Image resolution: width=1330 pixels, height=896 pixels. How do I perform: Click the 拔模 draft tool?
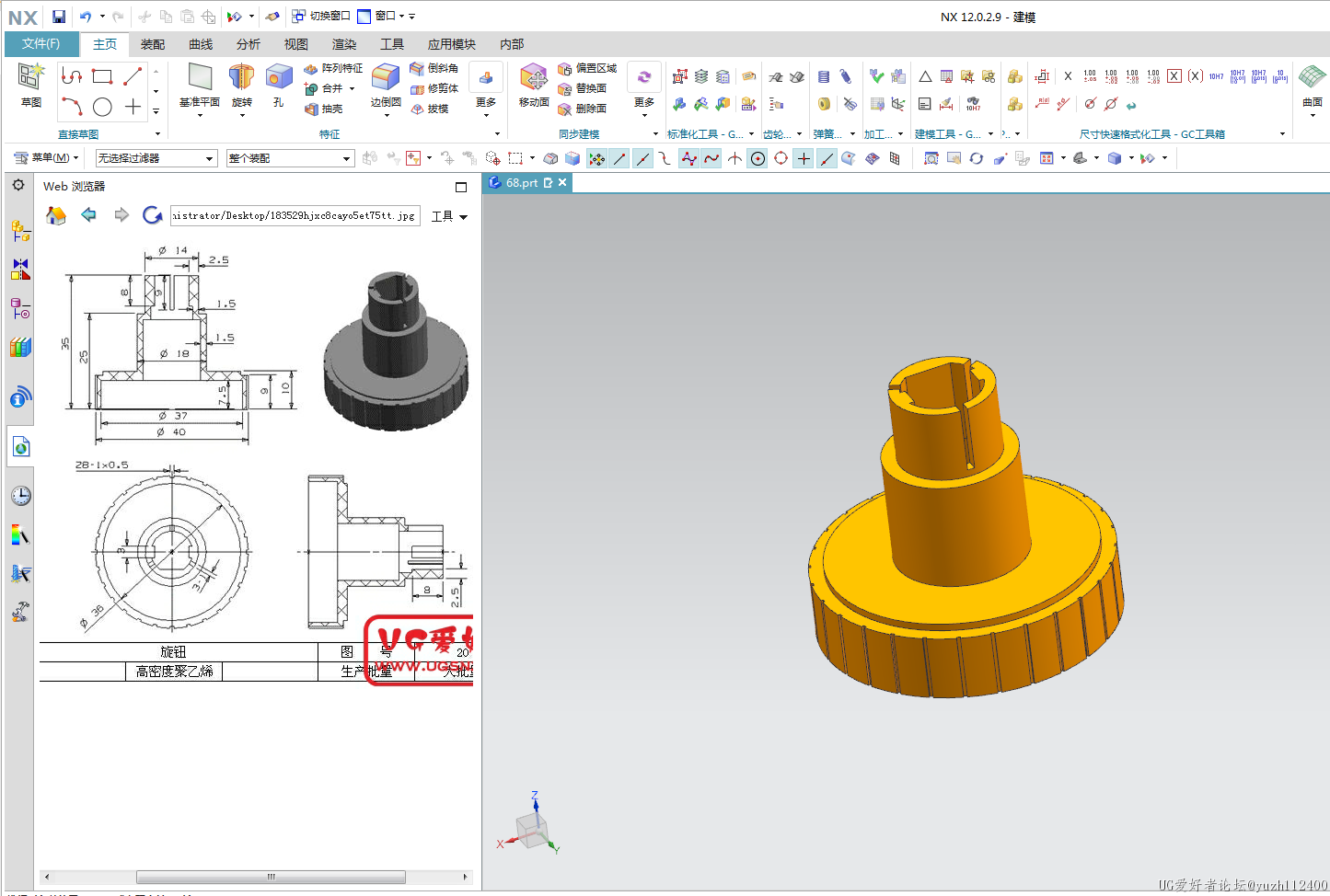[x=429, y=109]
